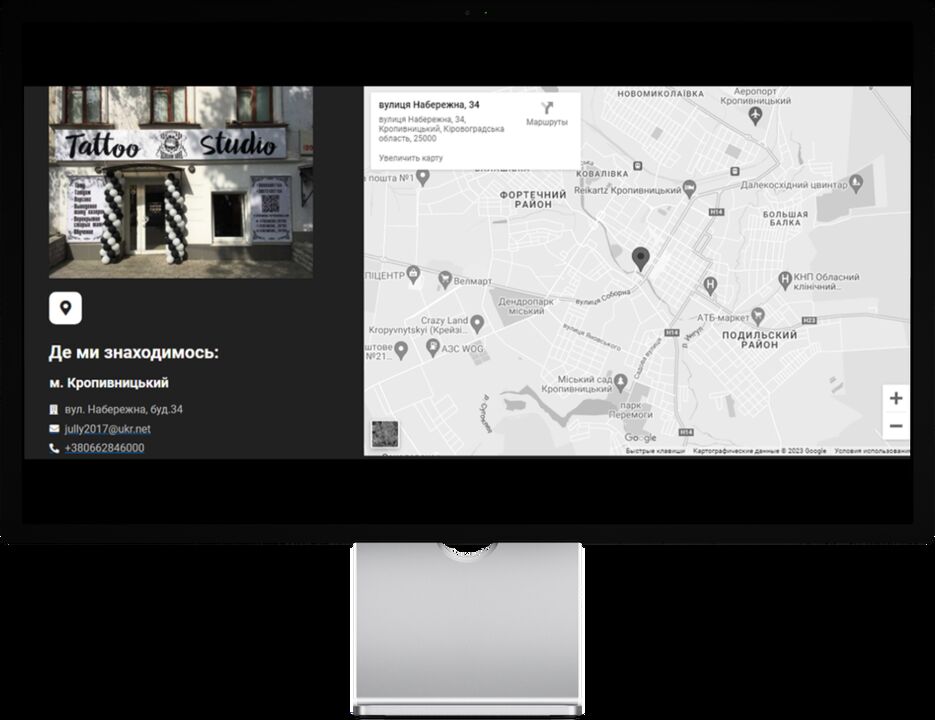Click the НОВОМИКОЛАЇВКА map label

(x=660, y=94)
